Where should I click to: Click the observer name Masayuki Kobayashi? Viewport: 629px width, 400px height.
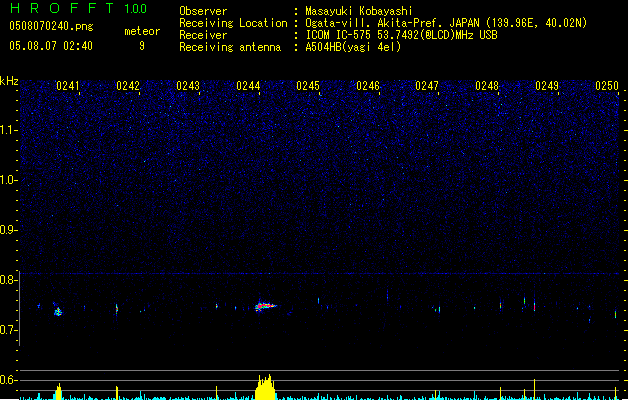coord(359,11)
